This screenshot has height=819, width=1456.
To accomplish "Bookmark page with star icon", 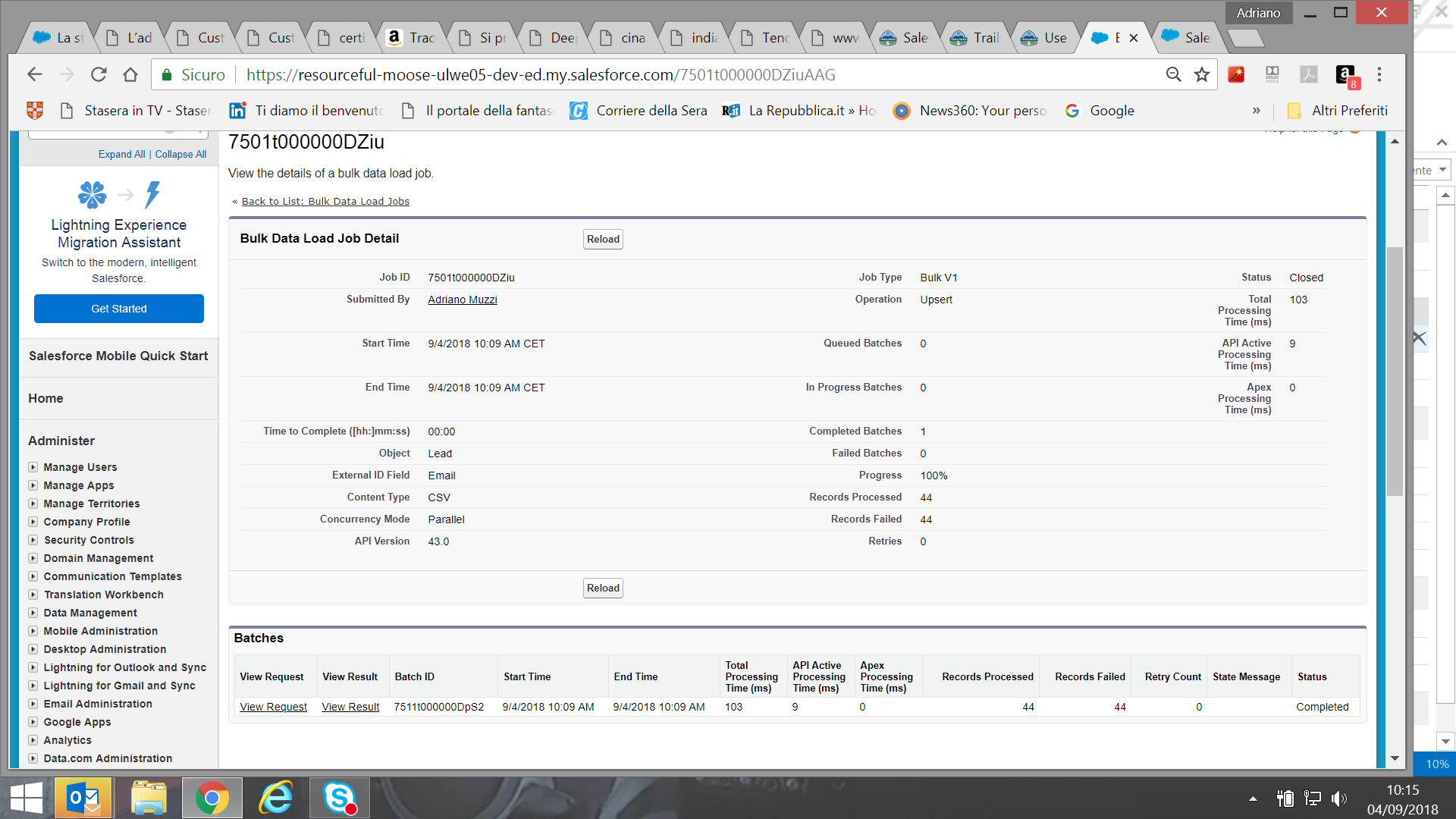I will (1202, 74).
